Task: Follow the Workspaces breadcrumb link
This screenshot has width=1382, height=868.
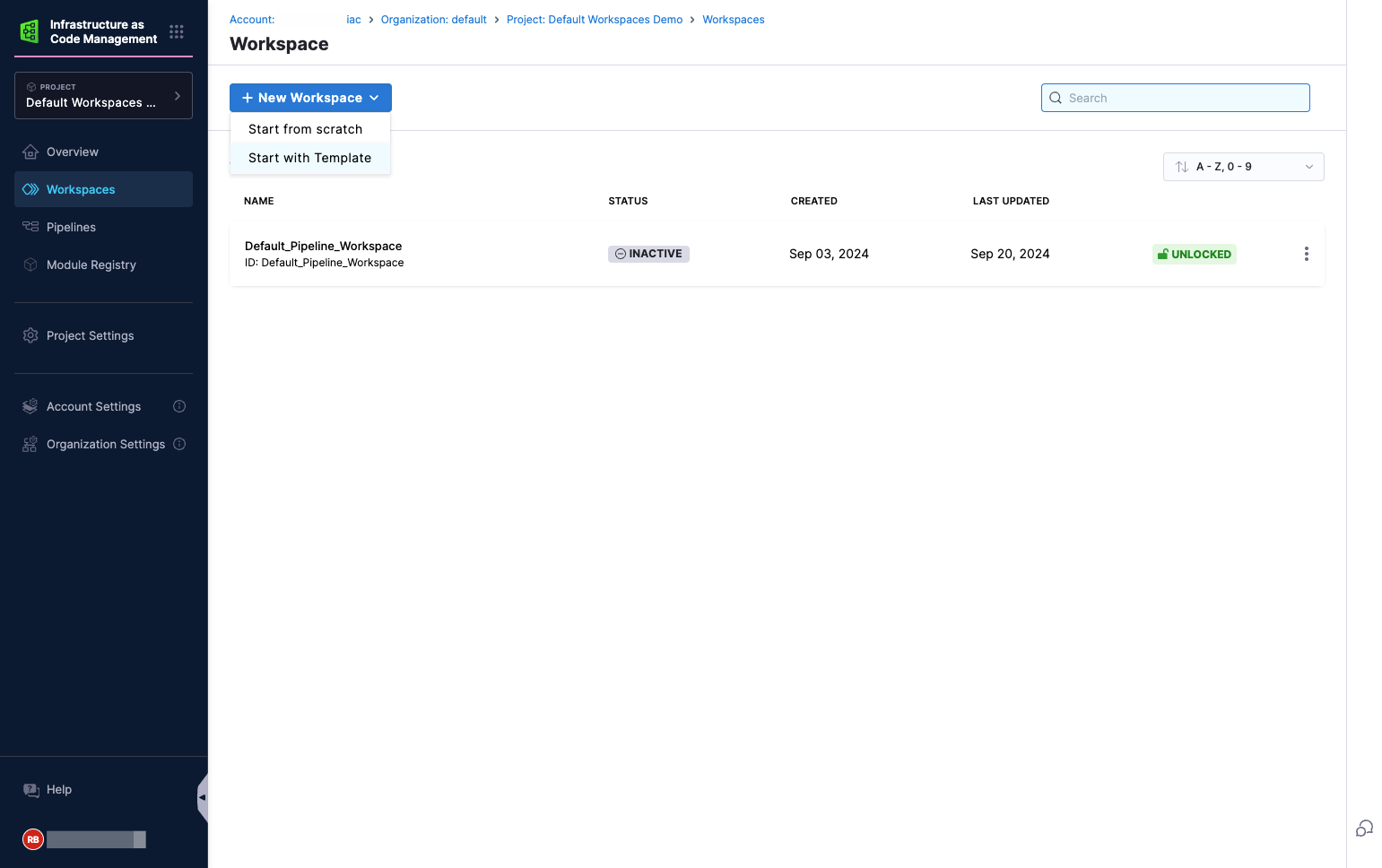Action: click(x=734, y=20)
